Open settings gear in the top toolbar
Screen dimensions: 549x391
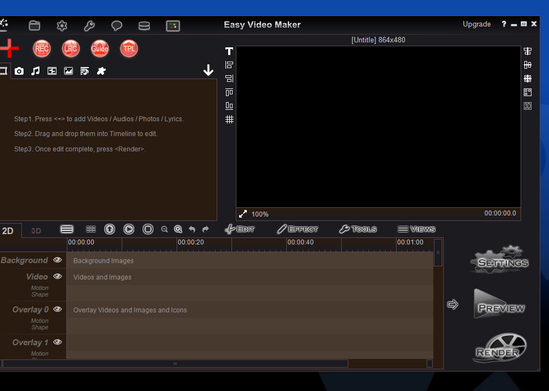[x=62, y=26]
